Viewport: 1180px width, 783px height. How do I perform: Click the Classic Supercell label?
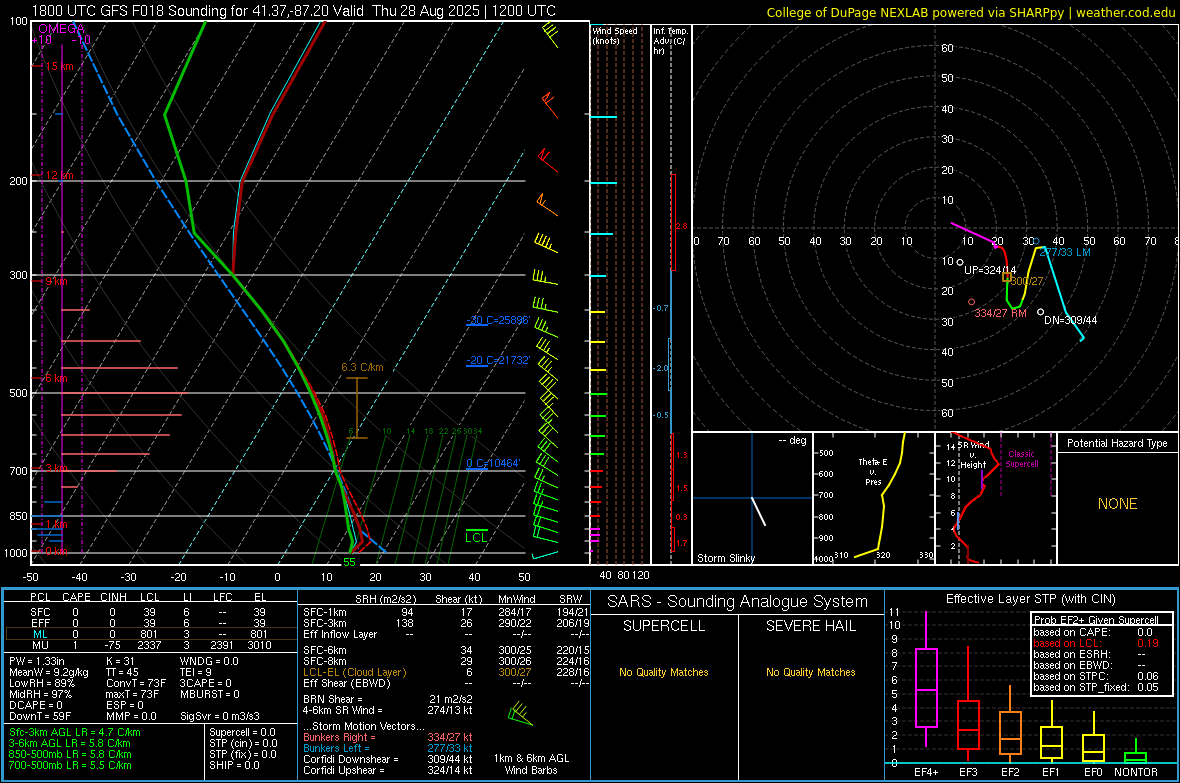1021,459
